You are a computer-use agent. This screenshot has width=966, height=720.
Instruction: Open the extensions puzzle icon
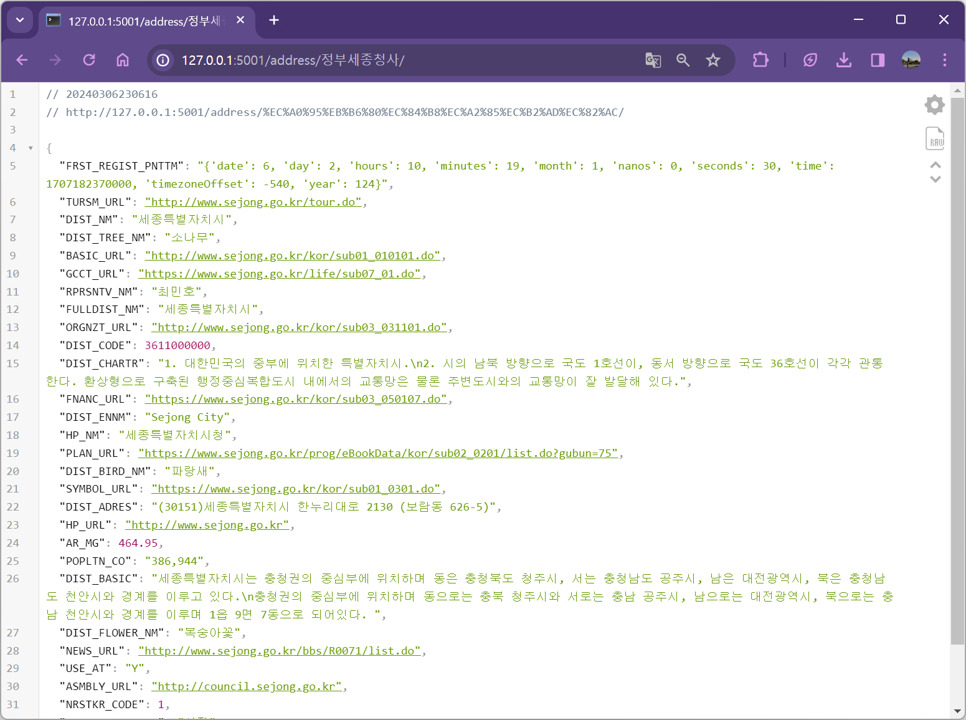[x=761, y=60]
